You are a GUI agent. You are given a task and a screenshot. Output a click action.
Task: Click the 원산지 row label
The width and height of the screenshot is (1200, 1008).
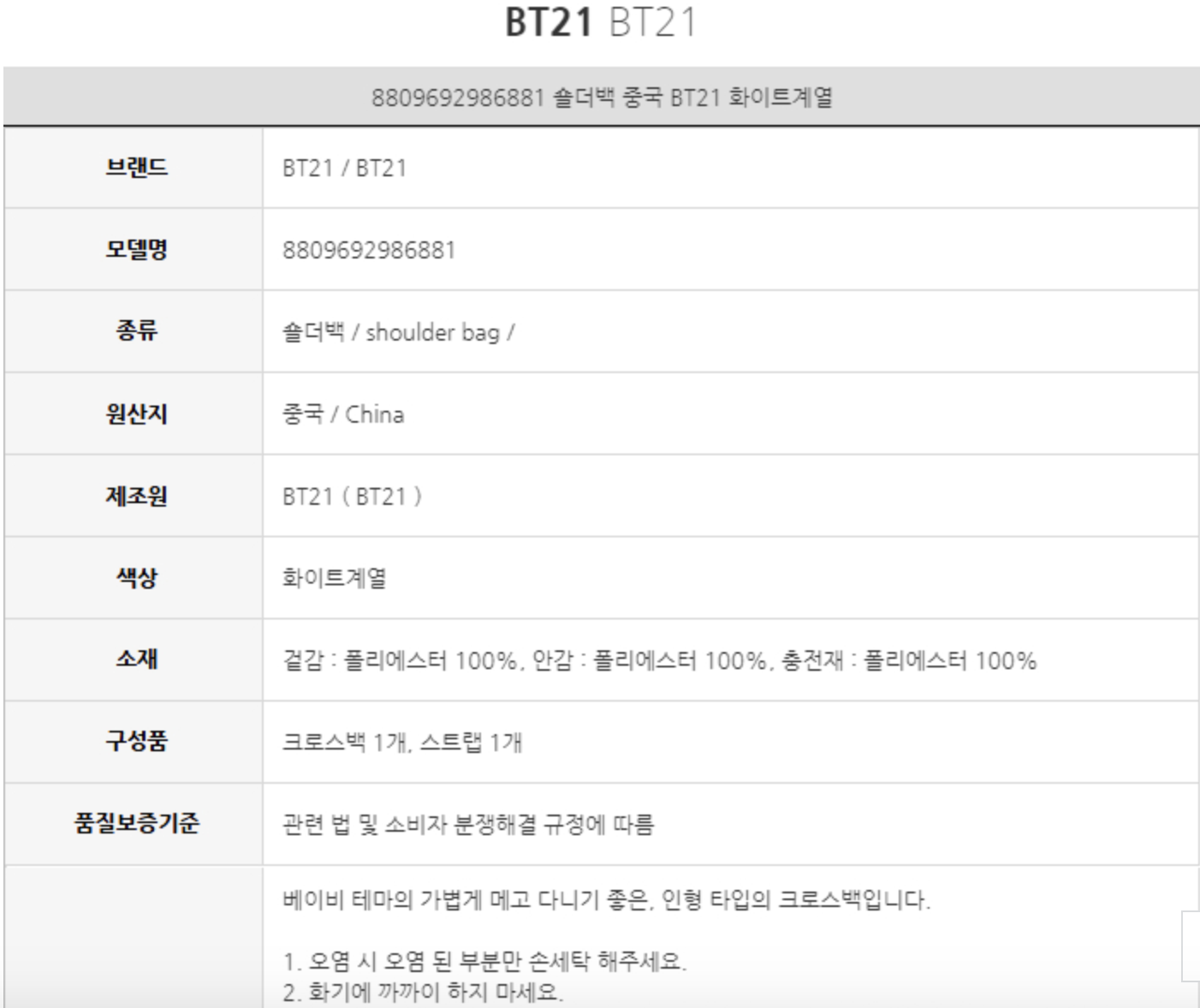(136, 413)
